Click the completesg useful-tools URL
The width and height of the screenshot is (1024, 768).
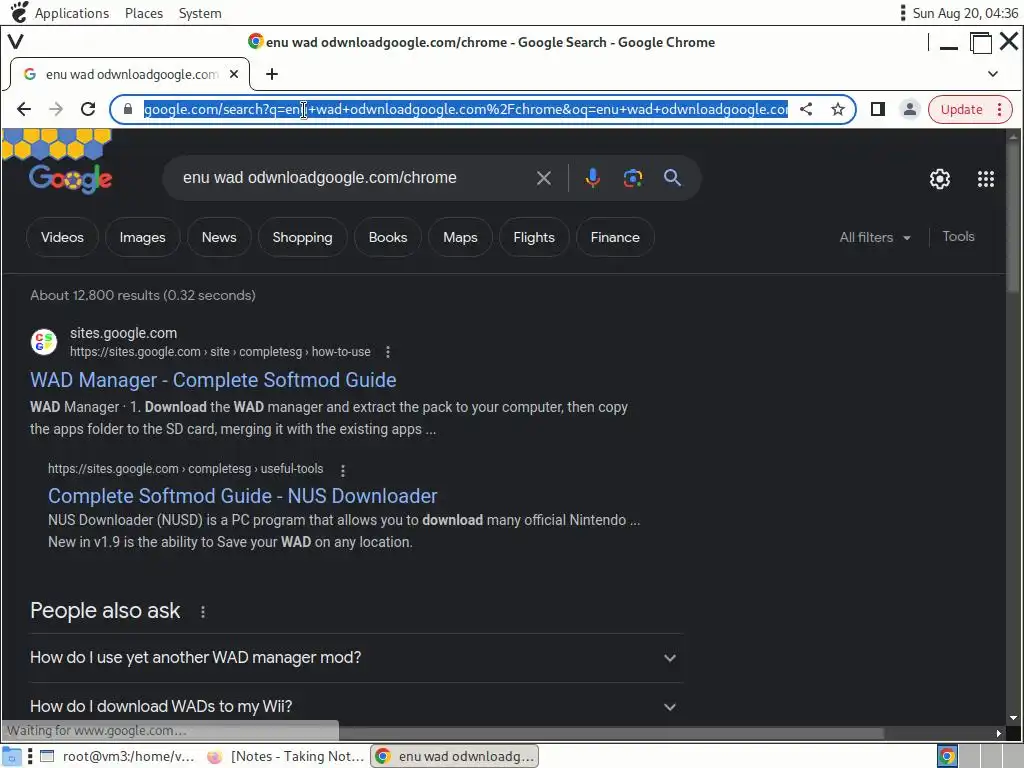[185, 469]
